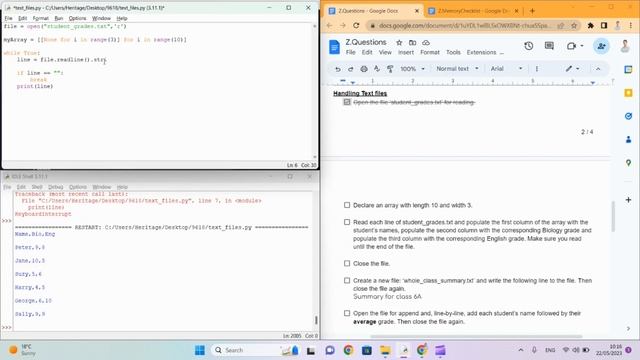Image resolution: width=640 pixels, height=360 pixels.
Task: Open Extensions menu in Google Docs
Action: coord(481,53)
